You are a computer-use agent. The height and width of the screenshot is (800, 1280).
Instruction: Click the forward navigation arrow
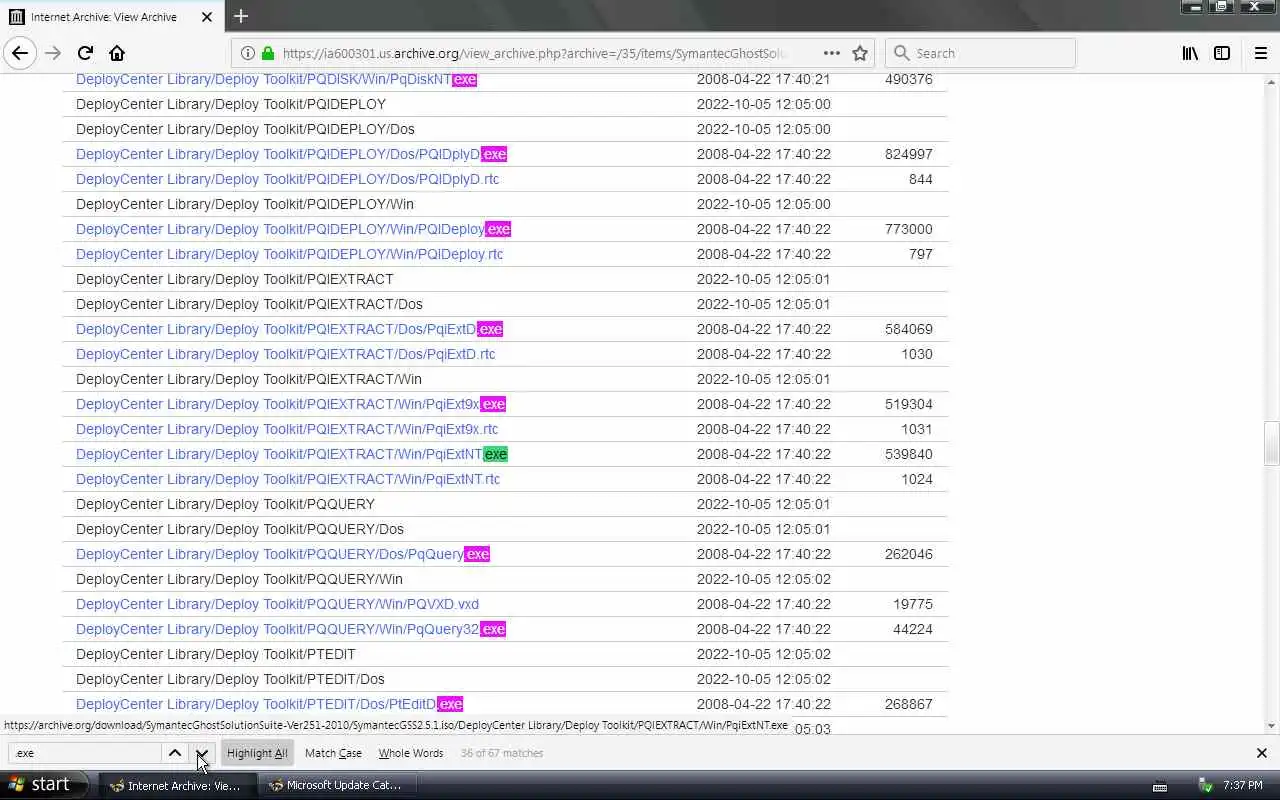53,53
